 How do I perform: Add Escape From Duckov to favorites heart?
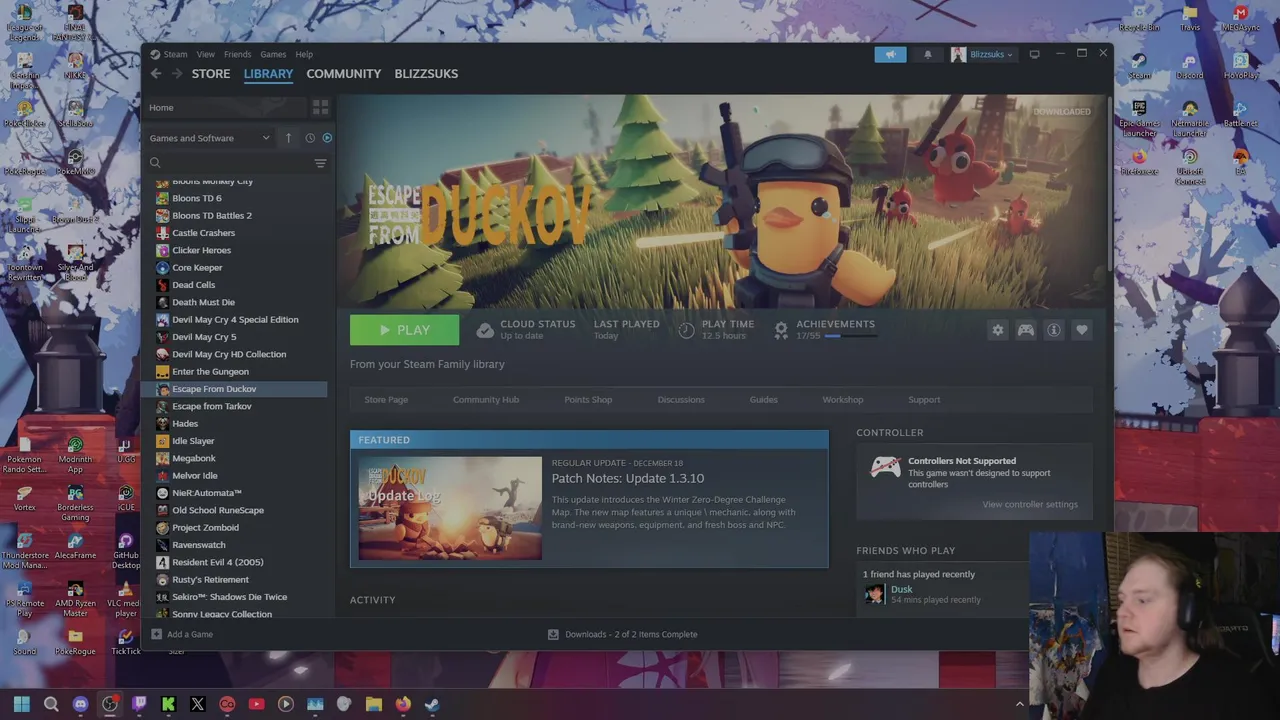coord(1081,330)
